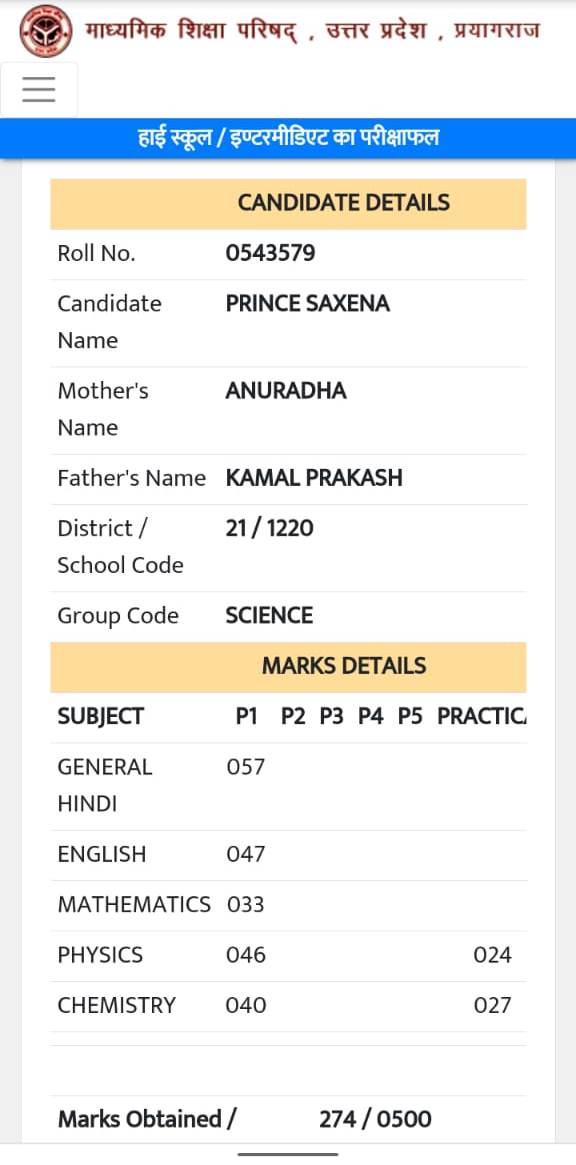The height and width of the screenshot is (1165, 576).
Task: Click the blue High School/Intermediate result banner
Action: pyautogui.click(x=288, y=138)
